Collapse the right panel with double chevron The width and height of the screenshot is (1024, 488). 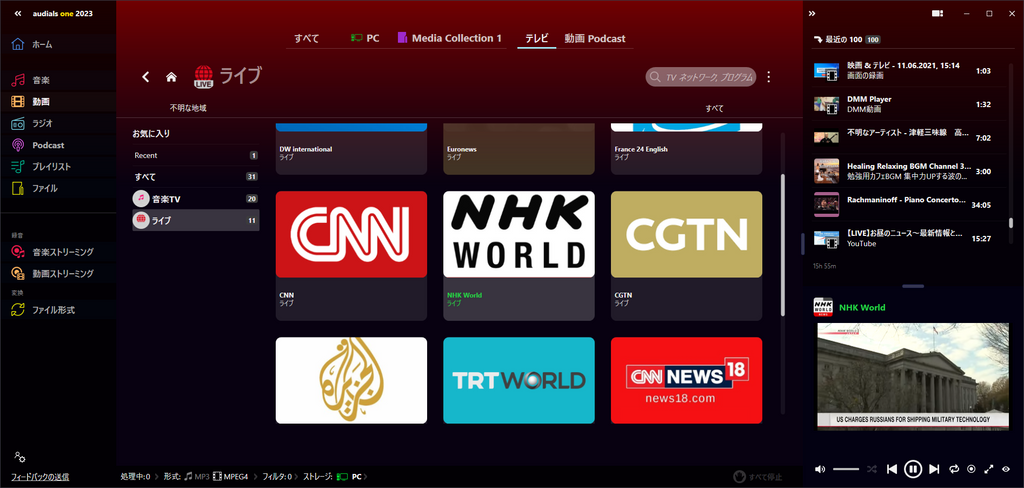pos(812,13)
